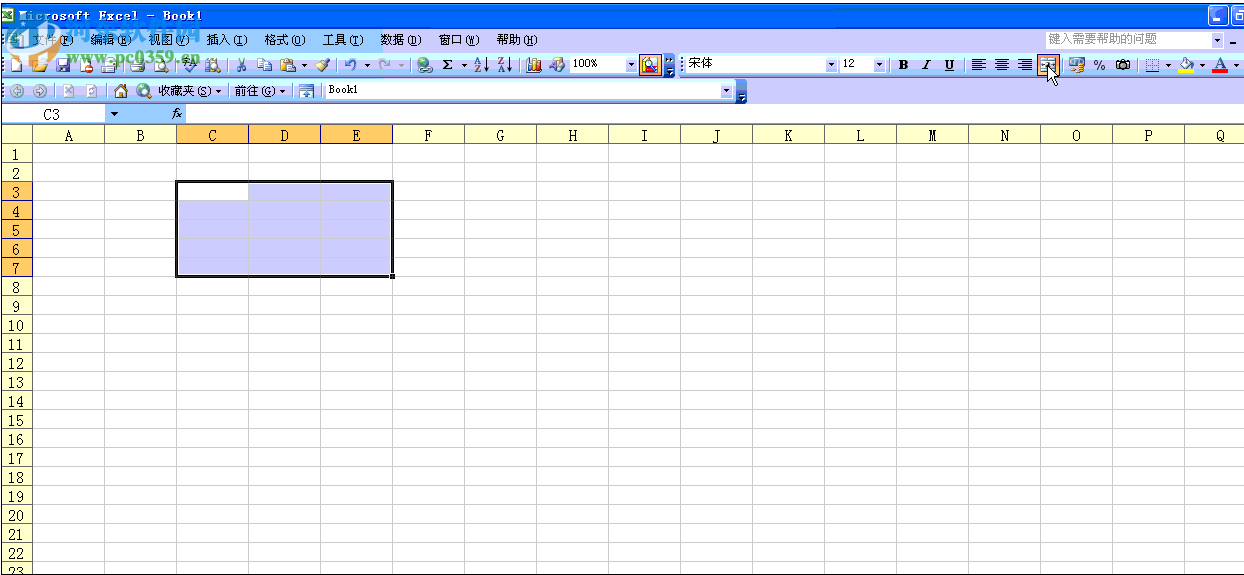Save the workbook with the floppy icon
This screenshot has width=1244, height=575.
click(63, 65)
